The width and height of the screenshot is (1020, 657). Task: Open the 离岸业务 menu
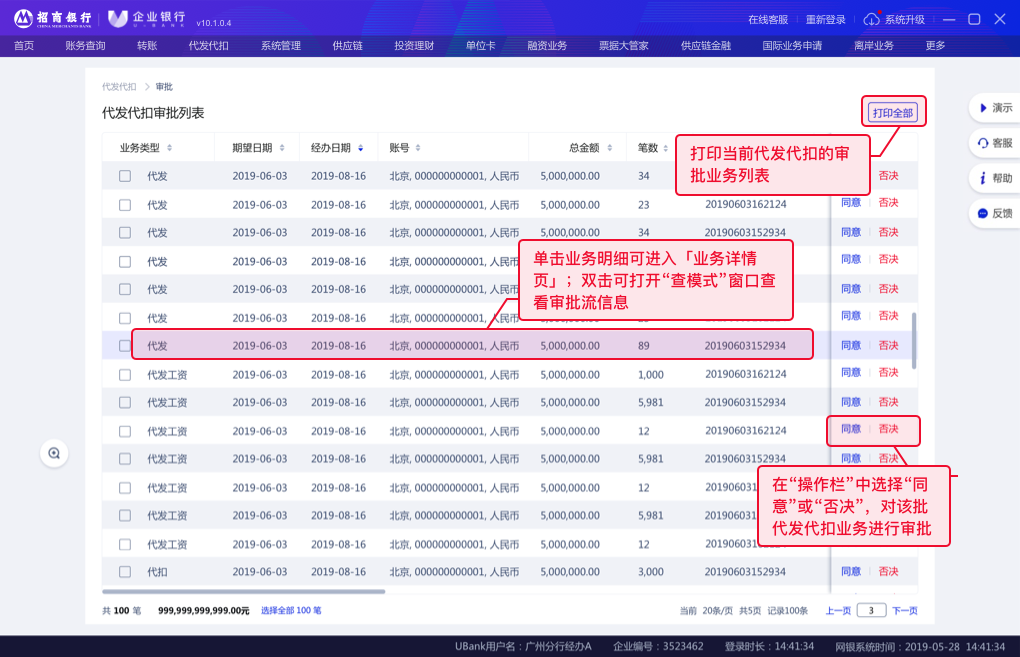coord(874,46)
